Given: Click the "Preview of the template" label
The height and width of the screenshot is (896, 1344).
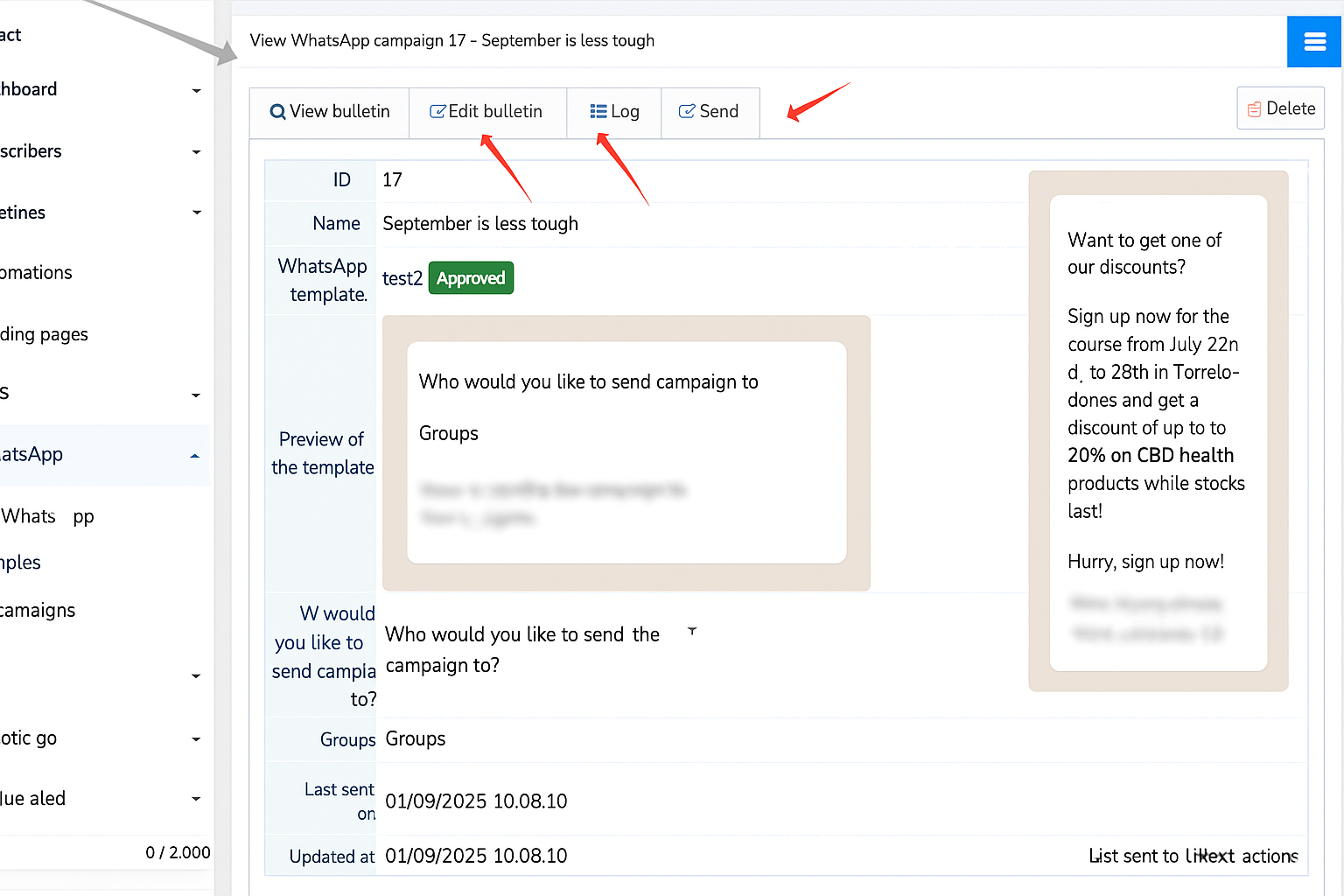Looking at the screenshot, I should (323, 453).
